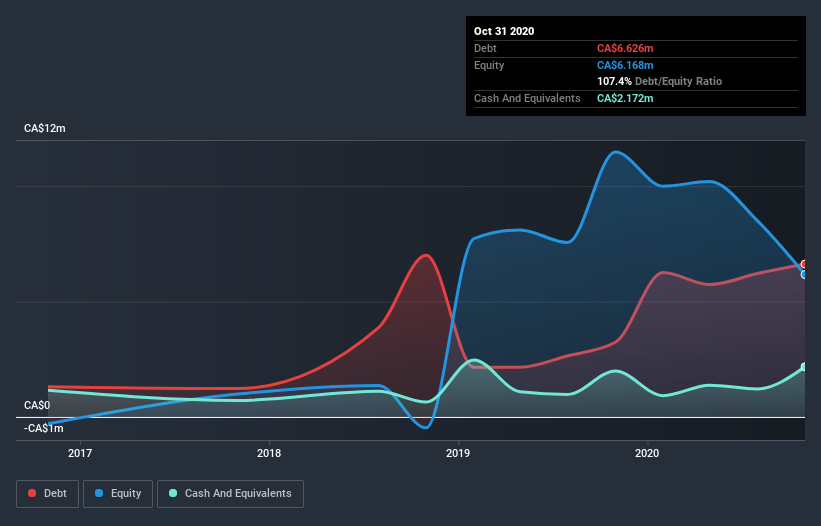Click the red Debt endpoint marker
Viewport: 821px width, 526px height.
[804, 264]
